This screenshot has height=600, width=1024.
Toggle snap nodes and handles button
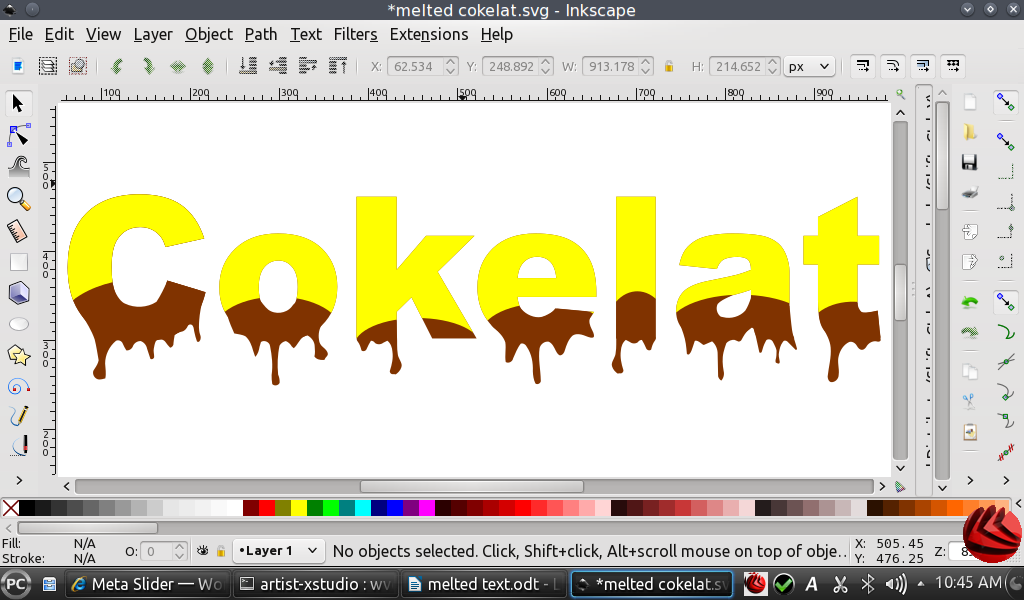[1005, 302]
